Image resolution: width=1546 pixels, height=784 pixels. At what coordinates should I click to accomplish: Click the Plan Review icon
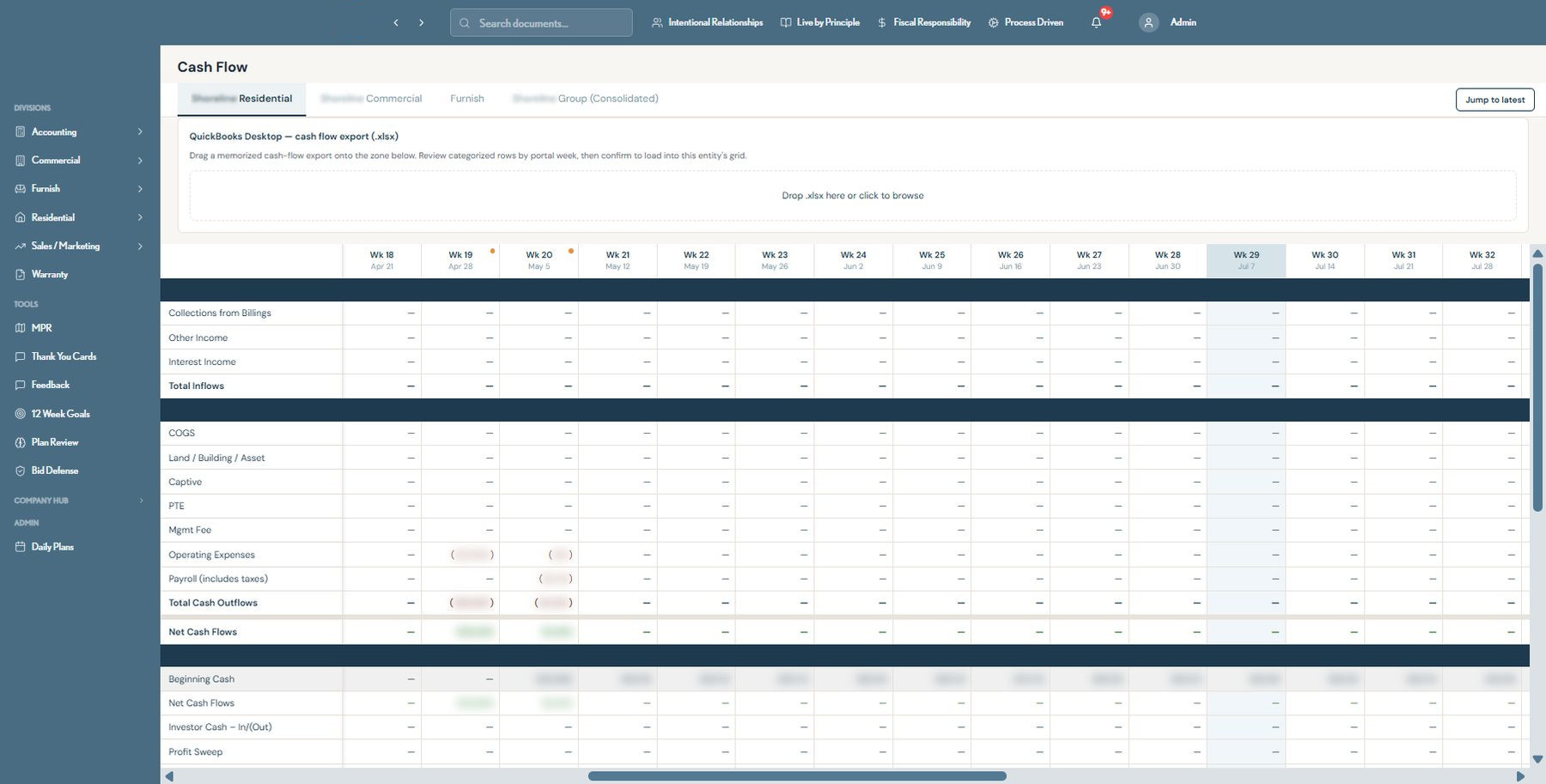tap(21, 442)
